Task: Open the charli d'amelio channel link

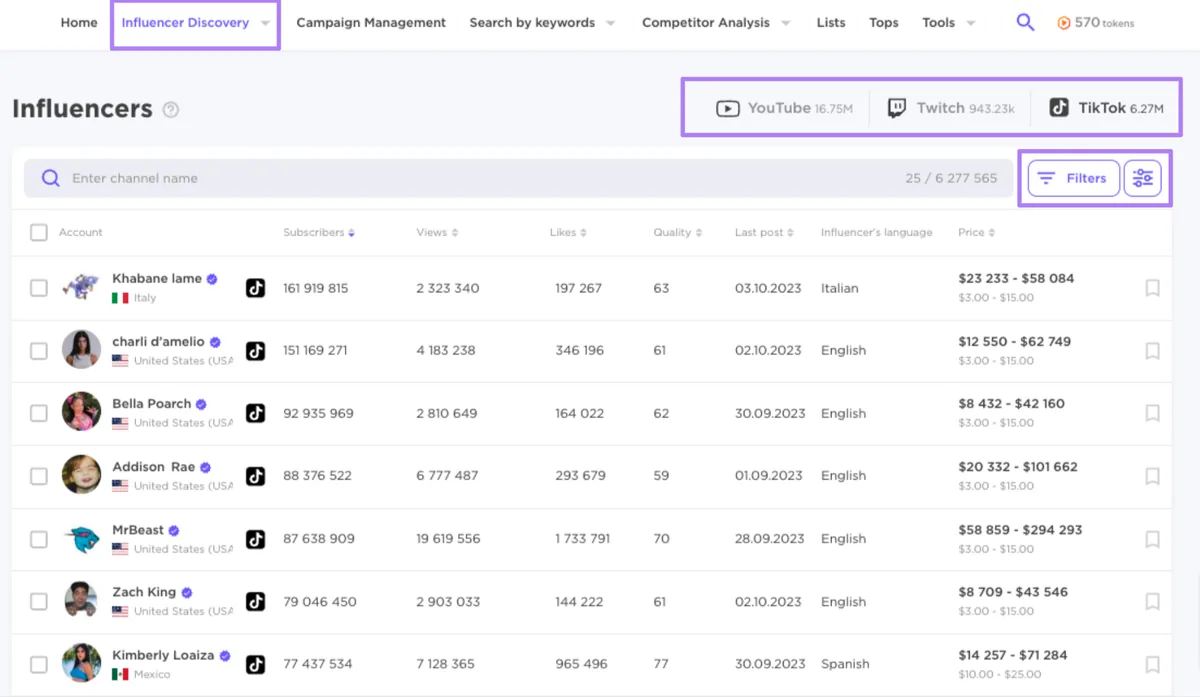Action: click(x=158, y=341)
